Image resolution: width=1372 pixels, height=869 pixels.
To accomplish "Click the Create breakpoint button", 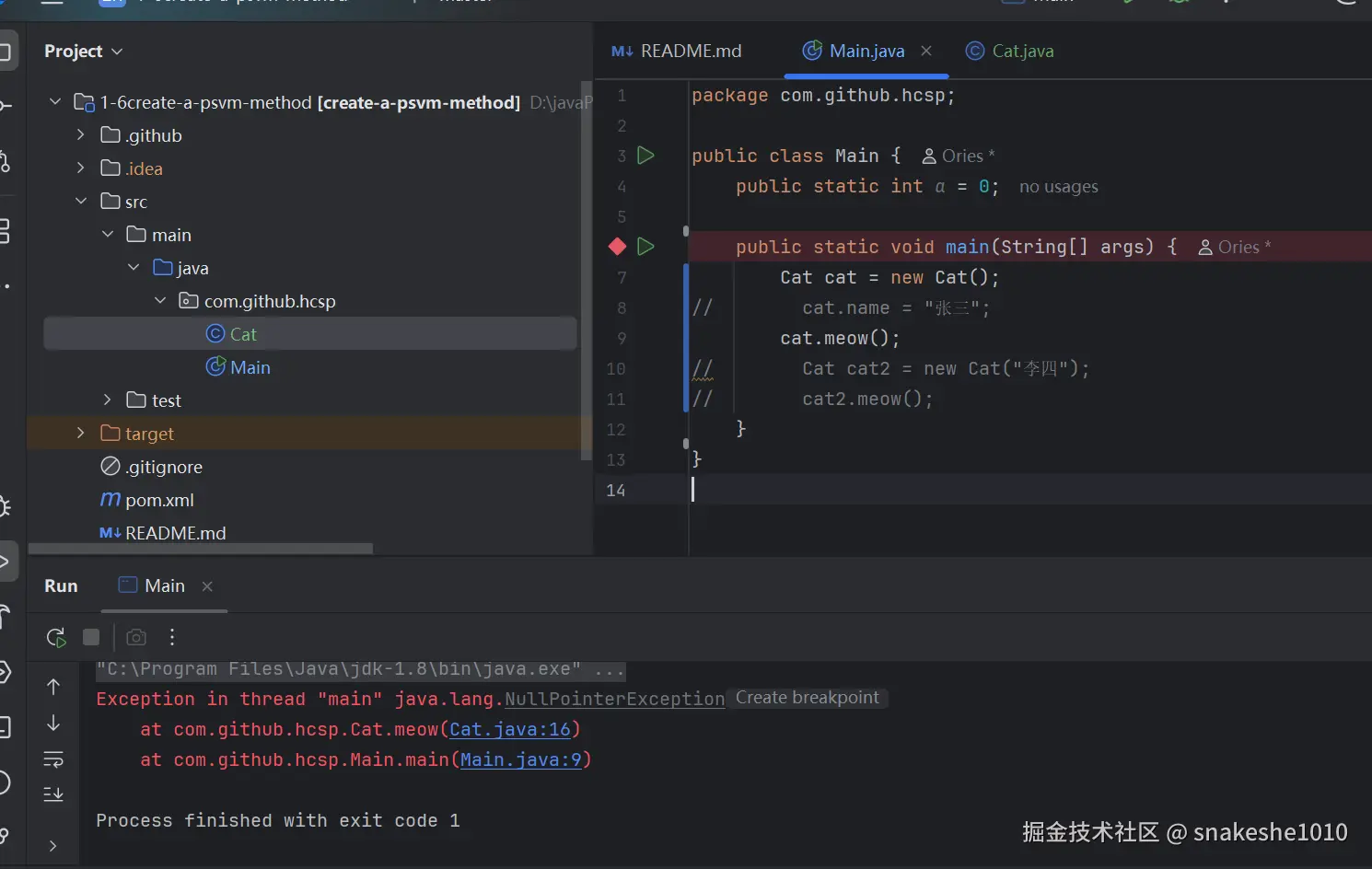I will pyautogui.click(x=807, y=698).
